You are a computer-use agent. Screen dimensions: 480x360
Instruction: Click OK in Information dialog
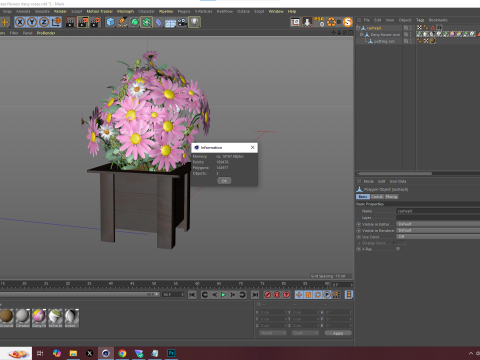pyautogui.click(x=224, y=181)
